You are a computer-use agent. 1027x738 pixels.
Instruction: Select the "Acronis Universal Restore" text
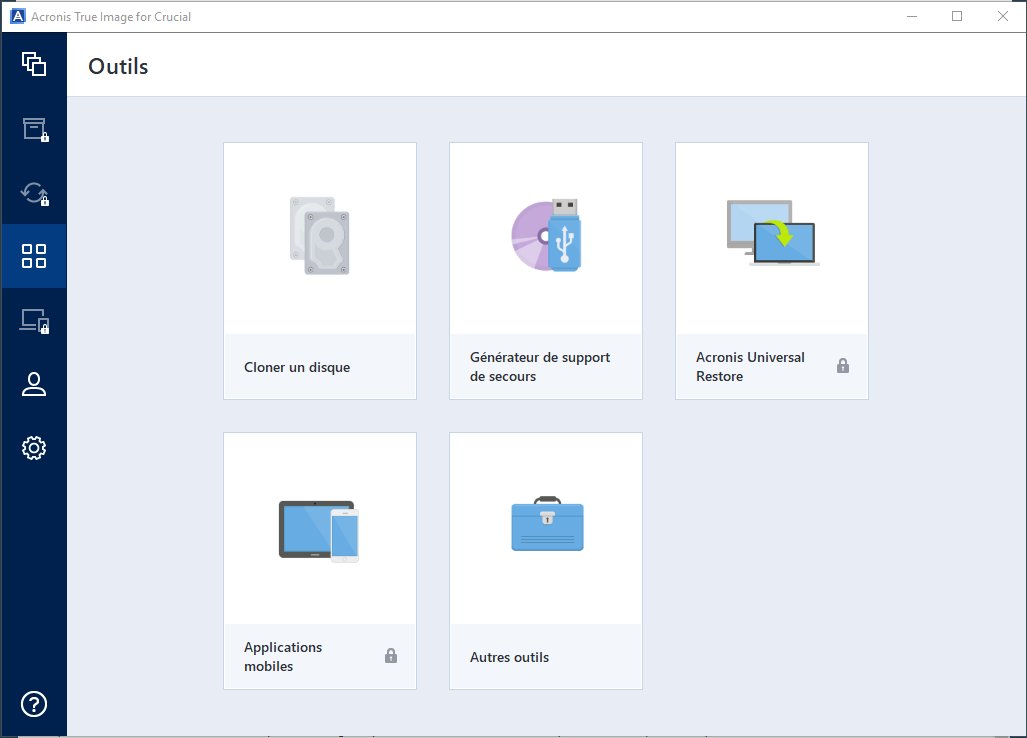coord(750,367)
